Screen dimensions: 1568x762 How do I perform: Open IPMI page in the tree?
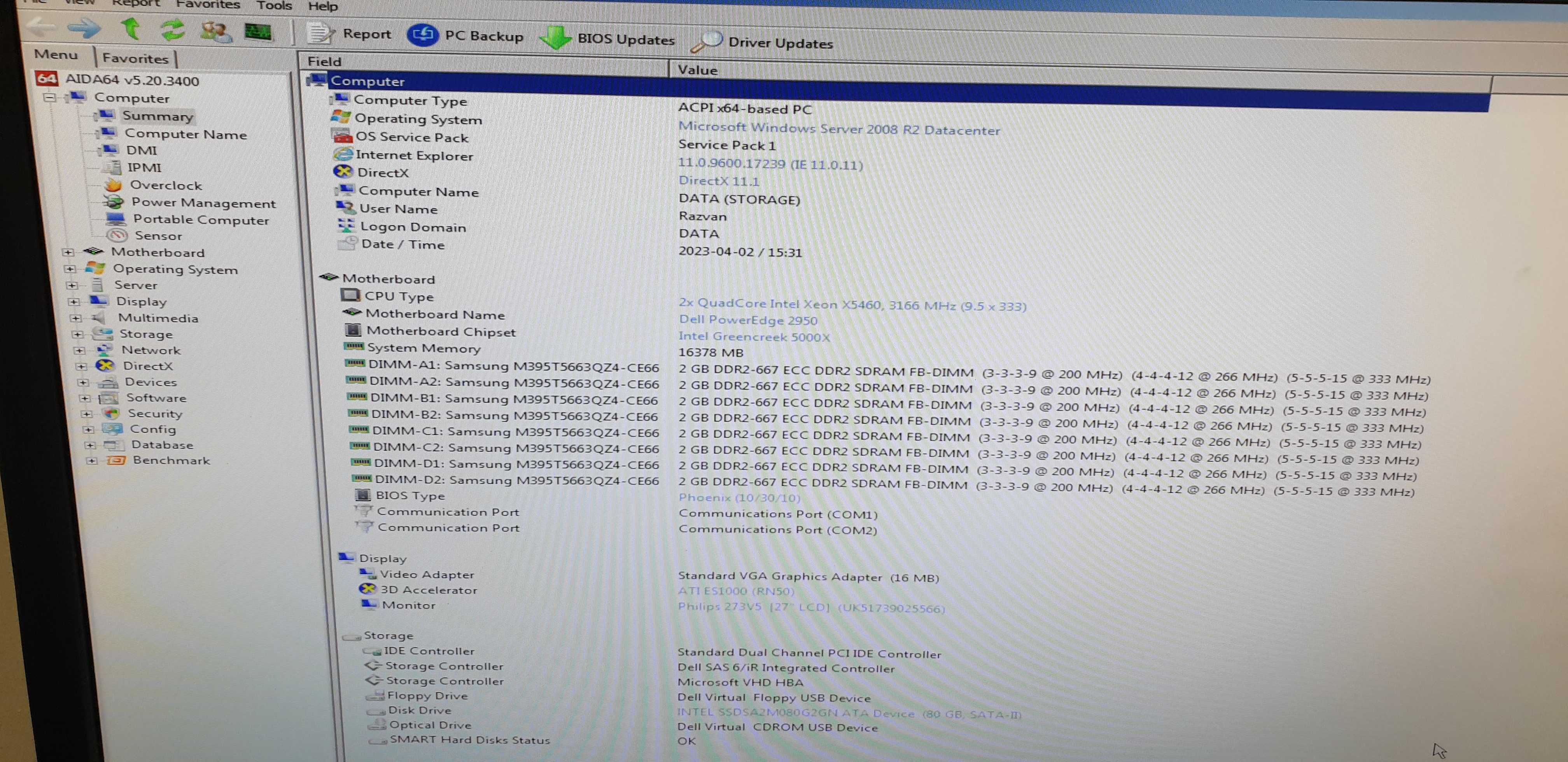[144, 168]
